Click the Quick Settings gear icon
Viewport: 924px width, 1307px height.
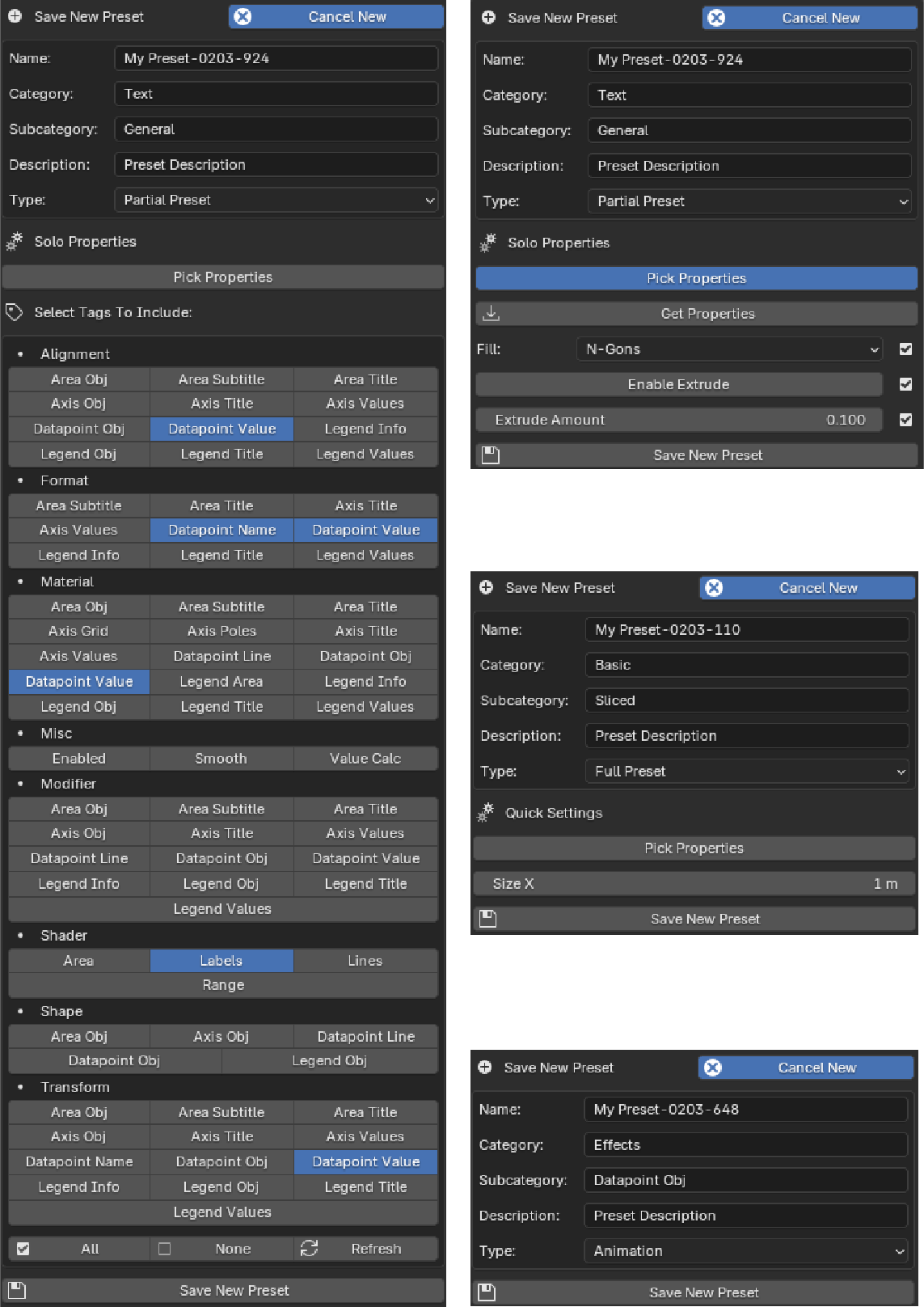486,813
